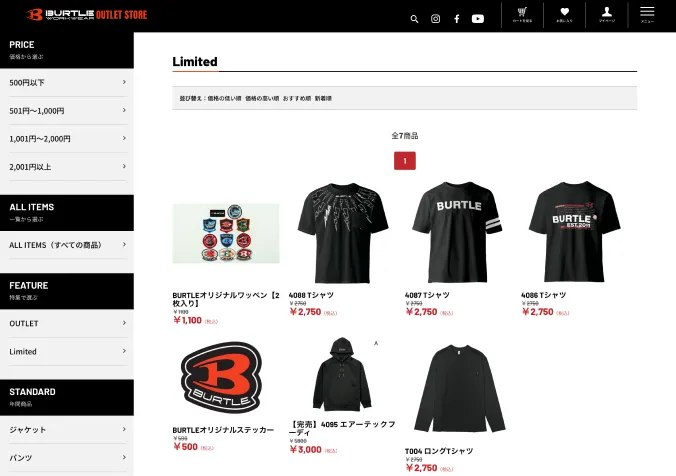This screenshot has height=476, width=676.
Task: Open the 2,001円以上 price filter
Action: click(x=67, y=166)
